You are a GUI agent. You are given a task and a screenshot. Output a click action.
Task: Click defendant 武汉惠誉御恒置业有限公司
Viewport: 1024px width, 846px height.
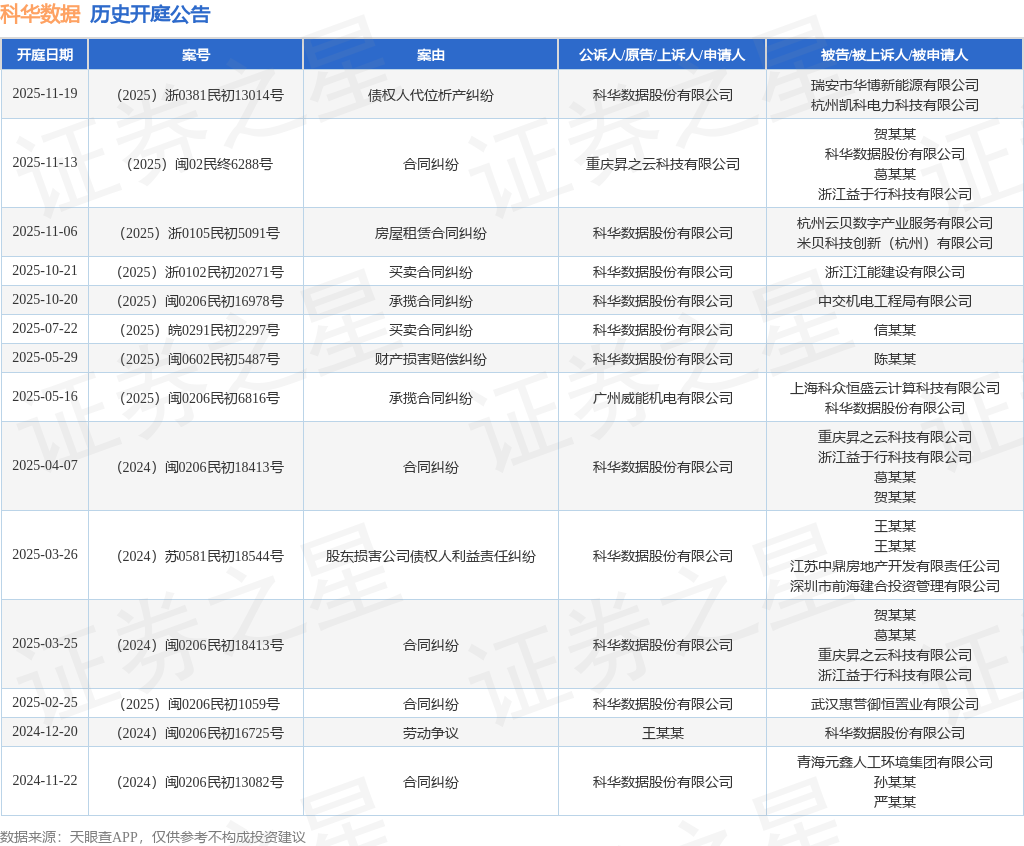coord(895,704)
